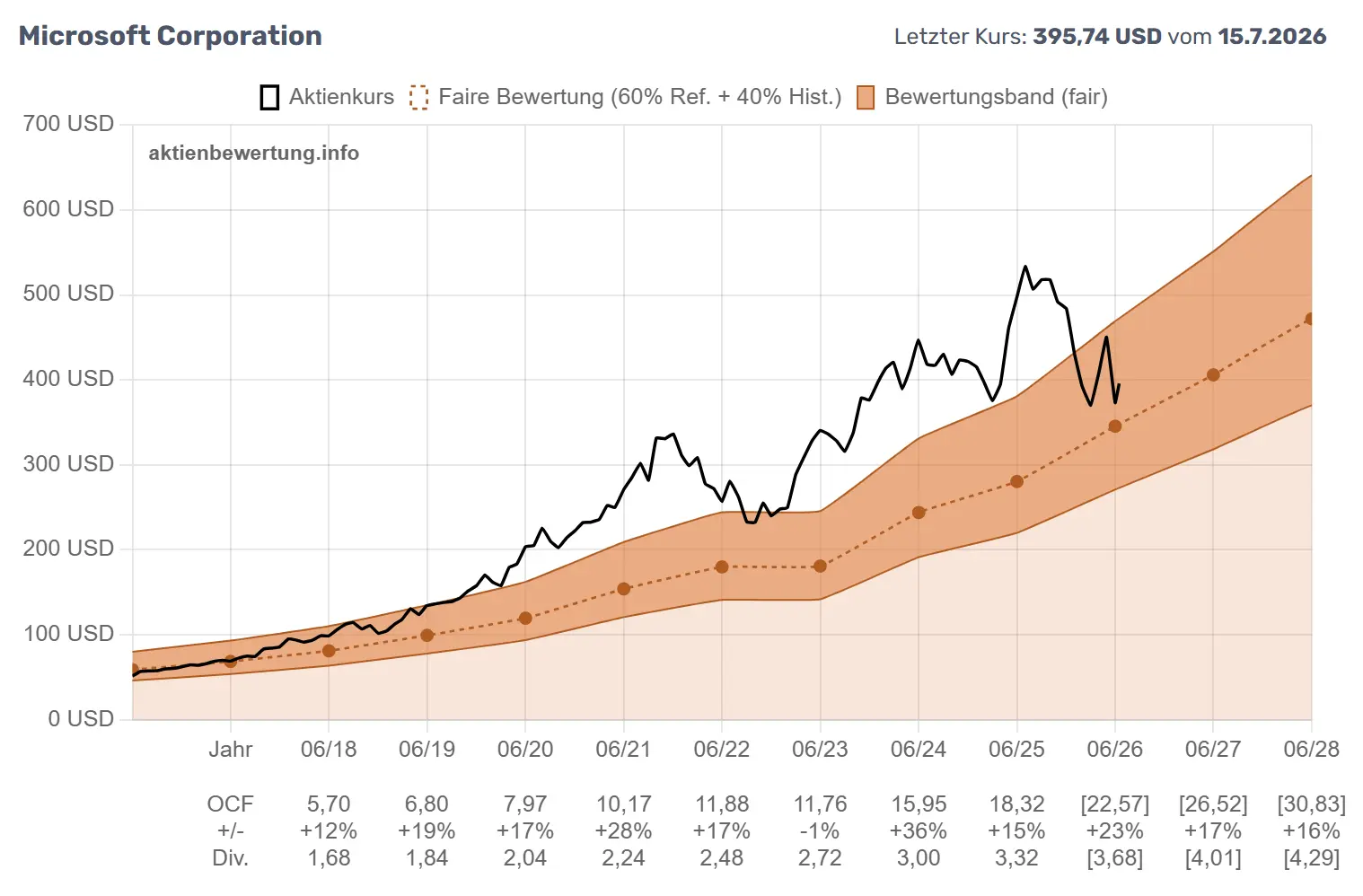
Task: Click the OCF value 11,76
Action: (820, 804)
